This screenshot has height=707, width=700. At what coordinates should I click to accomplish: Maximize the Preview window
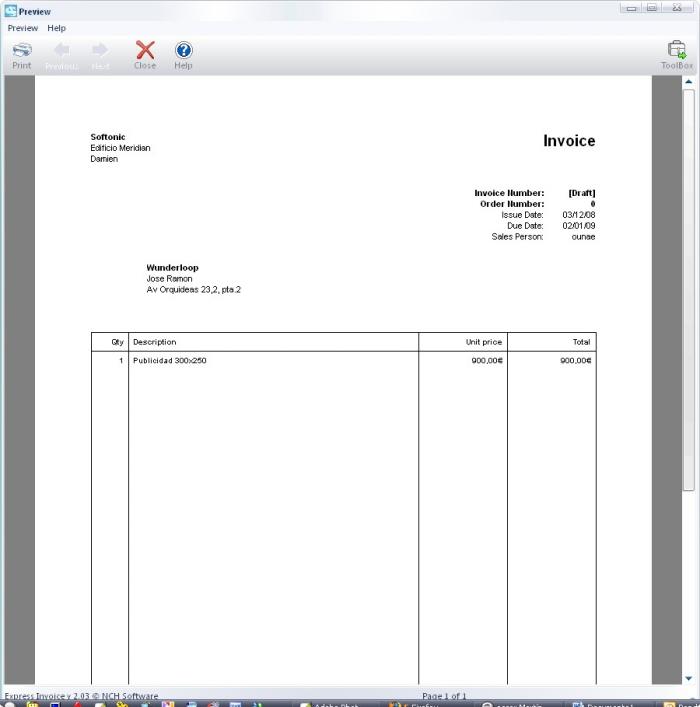tap(652, 8)
